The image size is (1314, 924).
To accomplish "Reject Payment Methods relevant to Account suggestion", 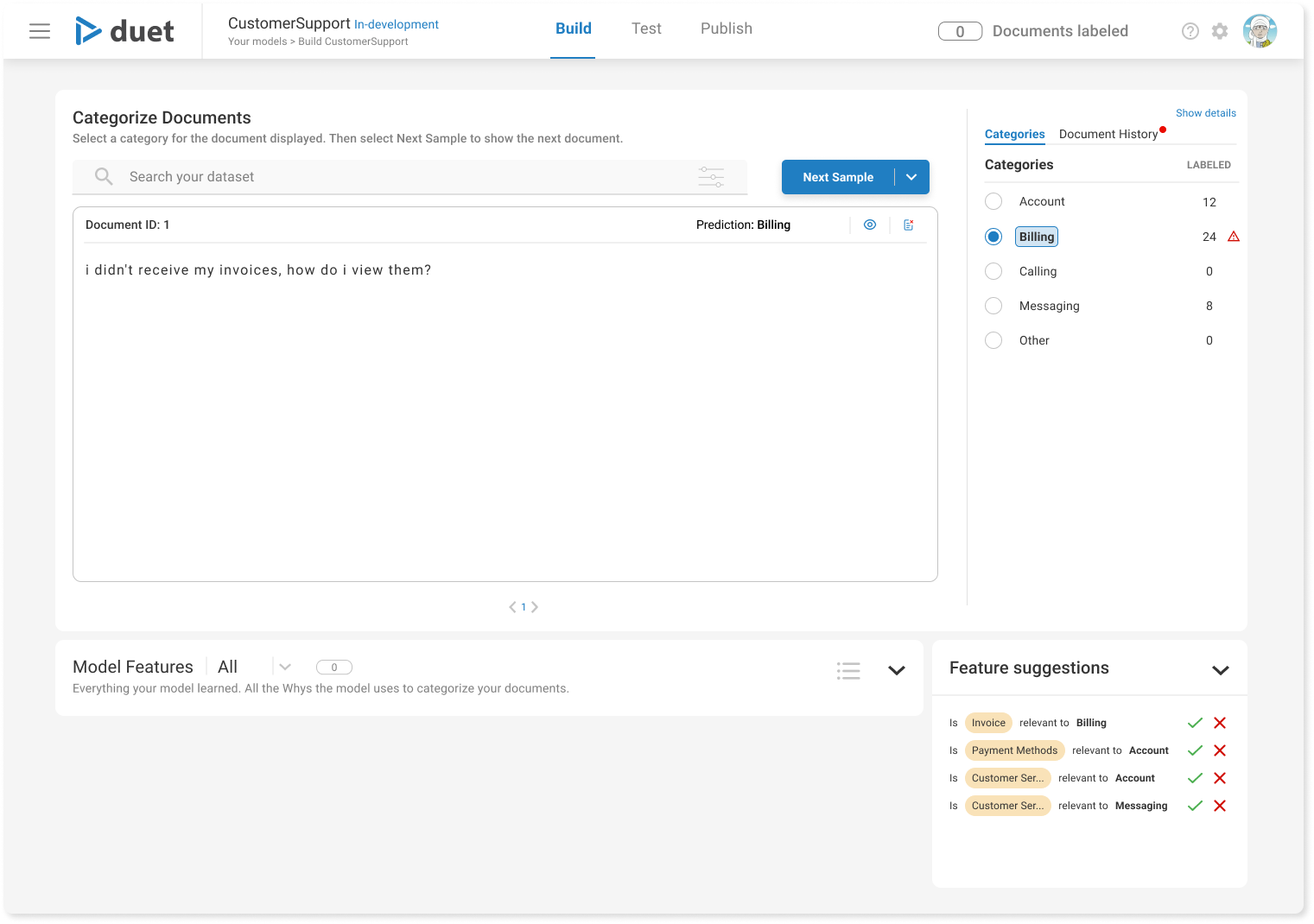I will coord(1220,750).
